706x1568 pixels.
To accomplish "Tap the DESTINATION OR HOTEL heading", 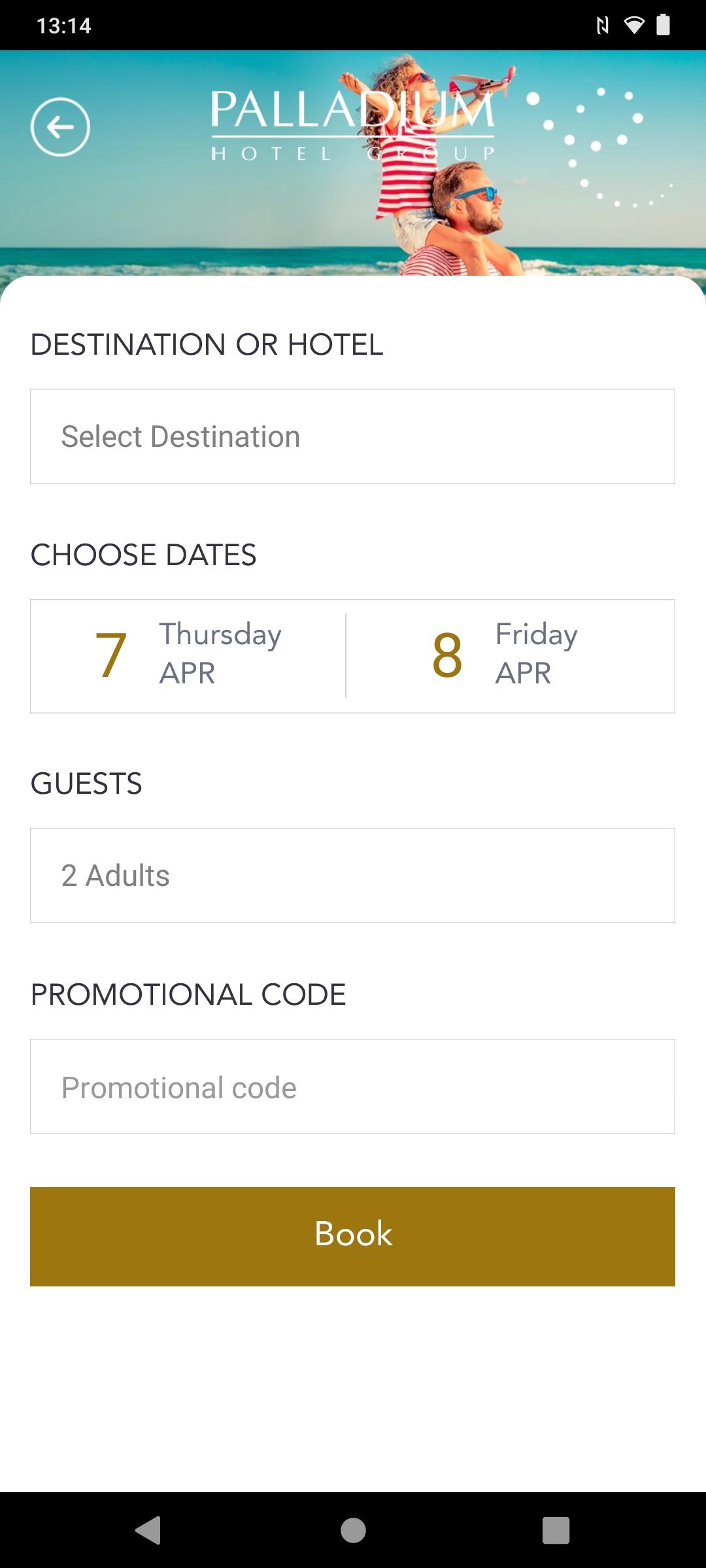I will click(207, 344).
